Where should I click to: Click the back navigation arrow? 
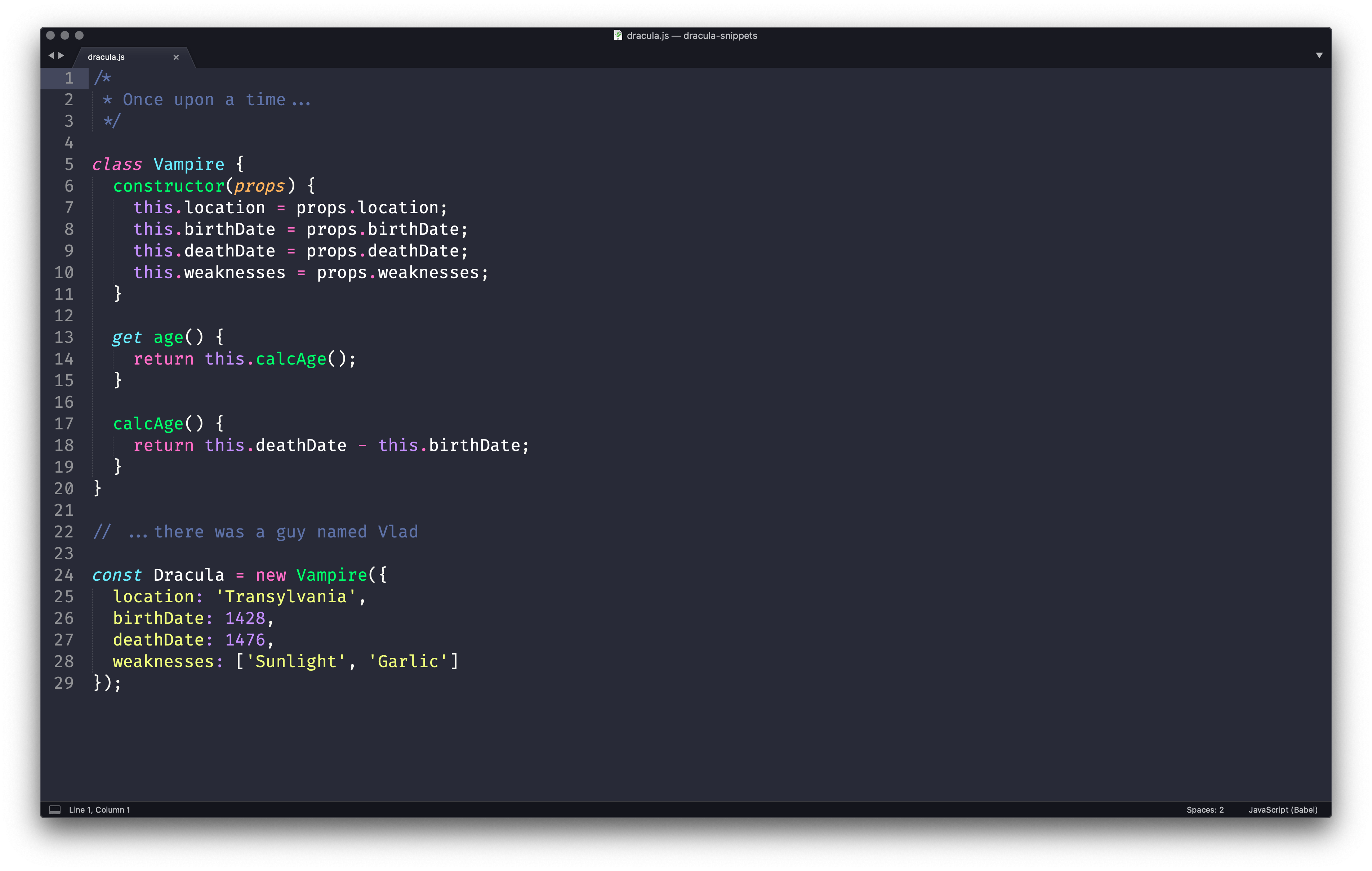click(x=52, y=55)
